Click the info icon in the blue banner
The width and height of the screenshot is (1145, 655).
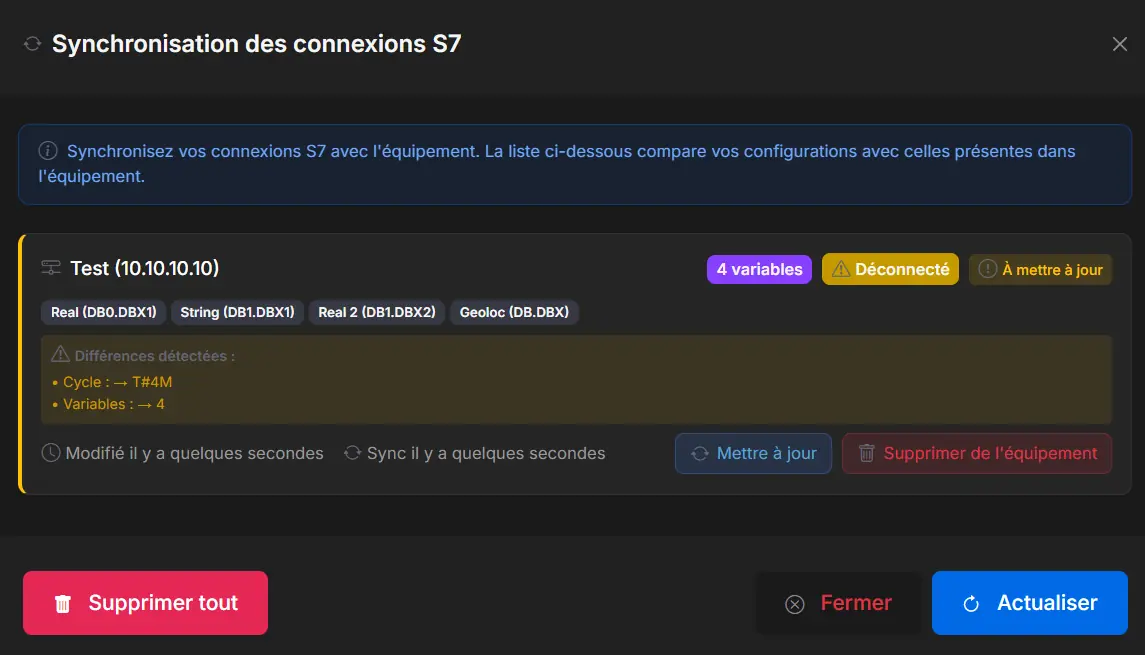click(x=46, y=150)
